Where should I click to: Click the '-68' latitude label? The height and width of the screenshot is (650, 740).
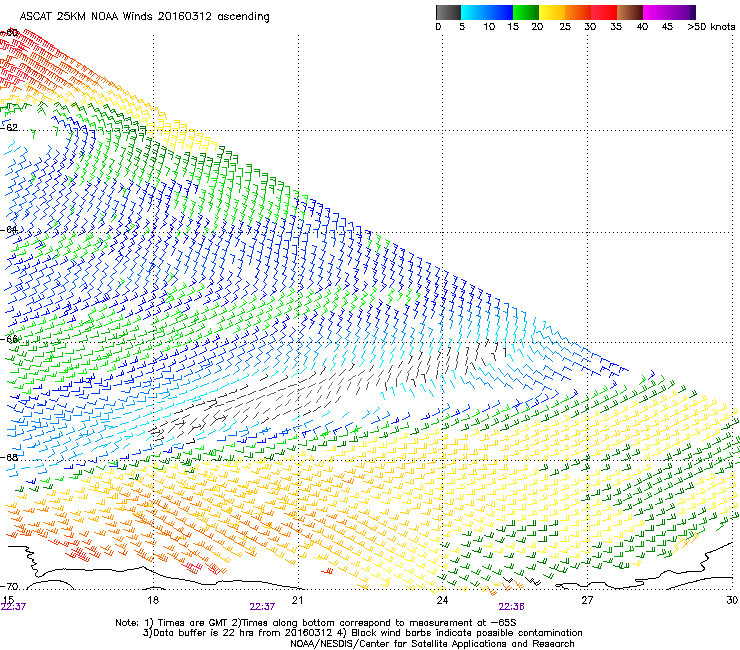point(9,457)
